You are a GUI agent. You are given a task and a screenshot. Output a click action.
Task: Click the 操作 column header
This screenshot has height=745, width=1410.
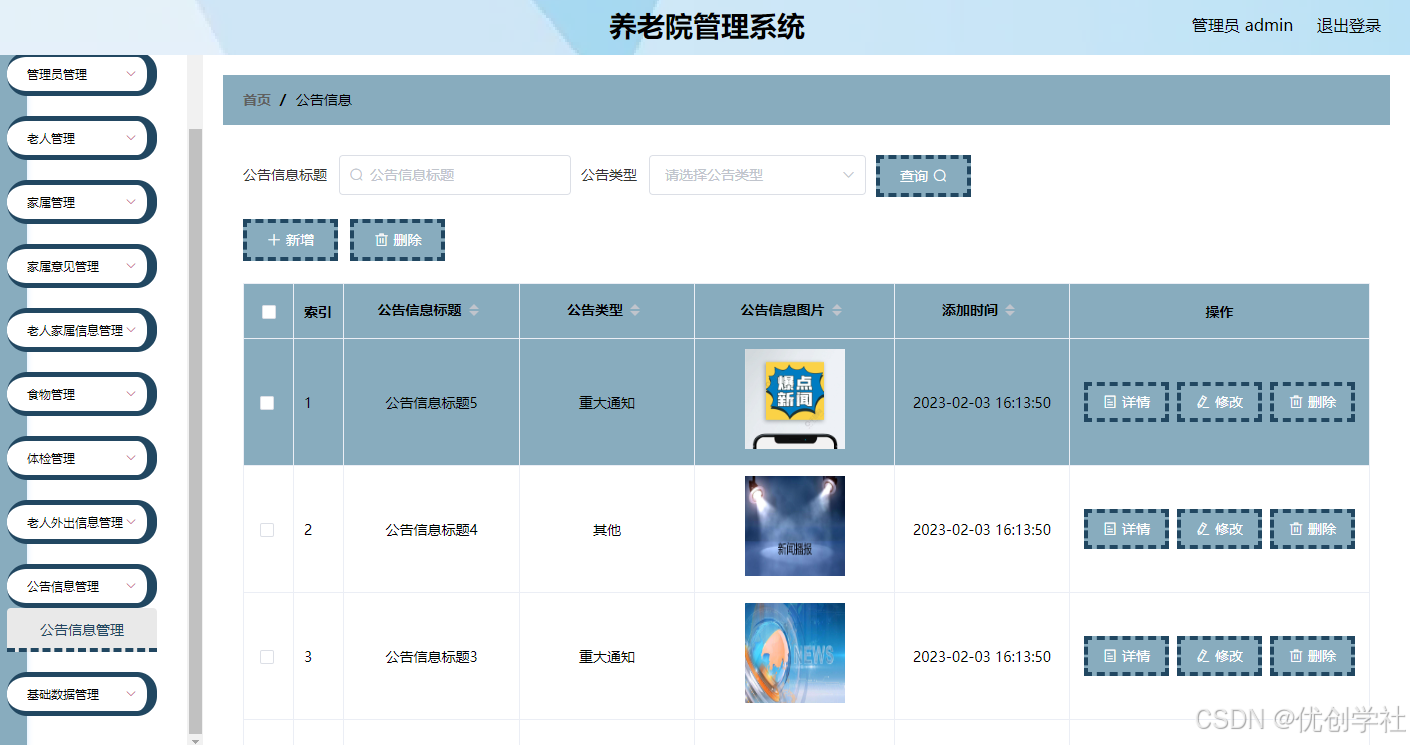click(1219, 312)
